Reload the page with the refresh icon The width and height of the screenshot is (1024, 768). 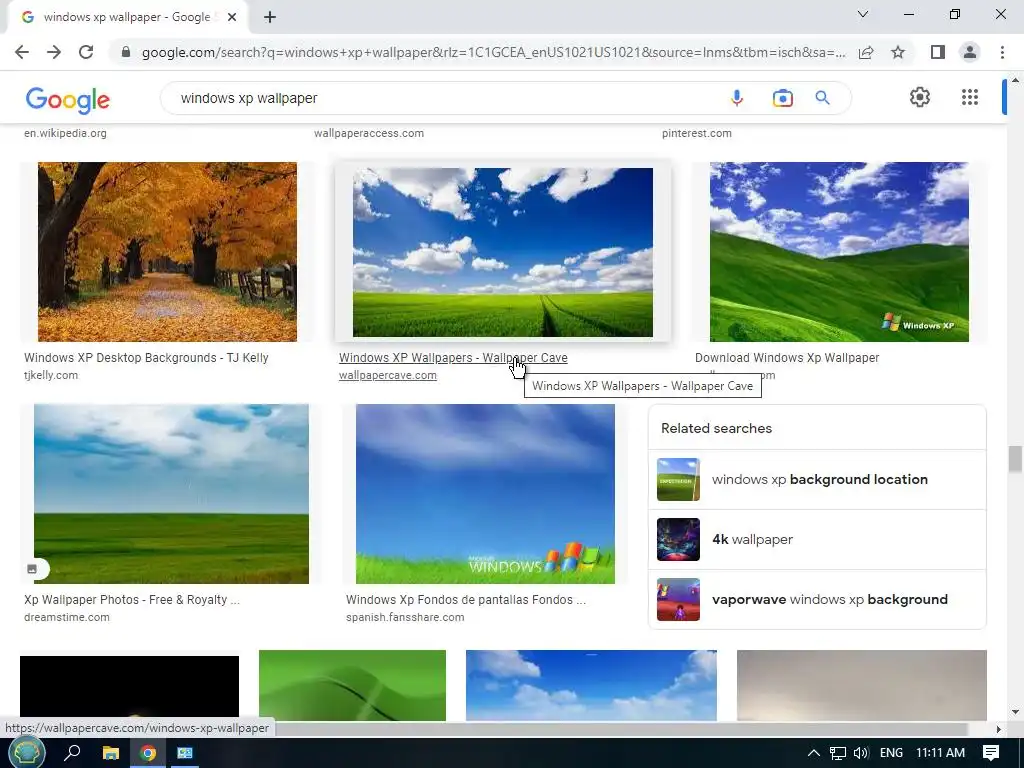pos(86,52)
